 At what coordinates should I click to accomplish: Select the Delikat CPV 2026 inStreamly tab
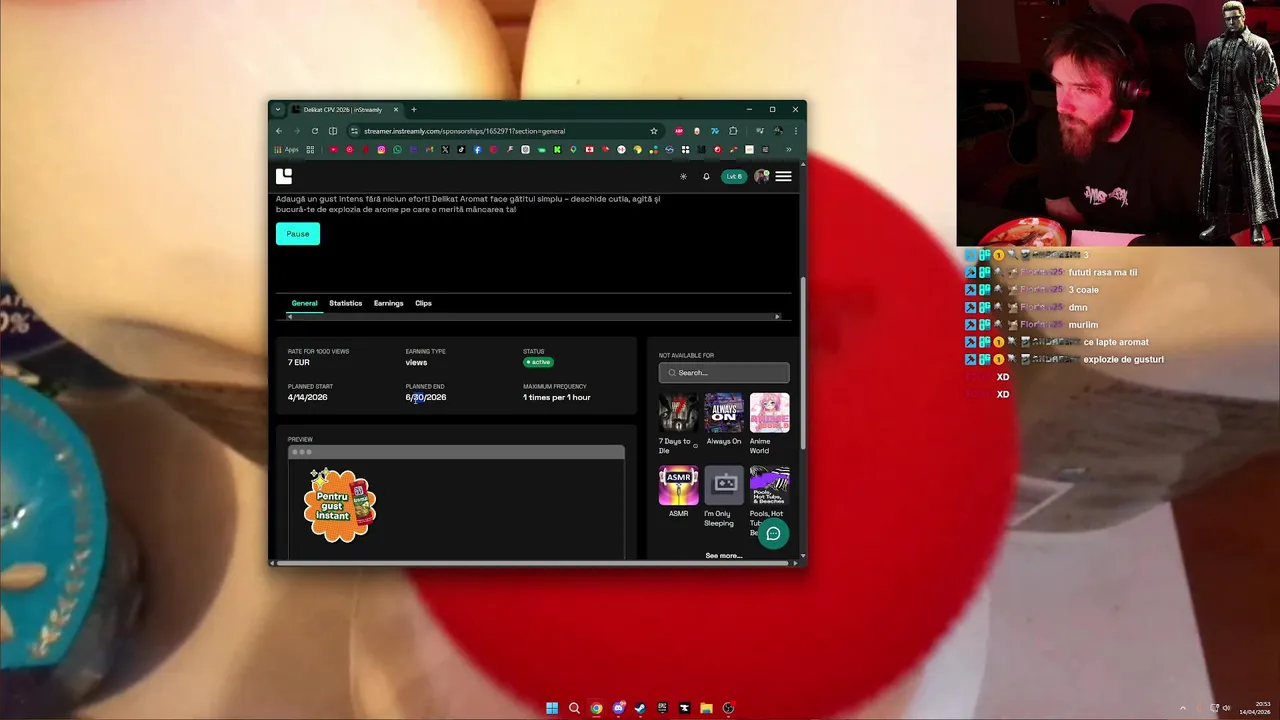pyautogui.click(x=345, y=110)
